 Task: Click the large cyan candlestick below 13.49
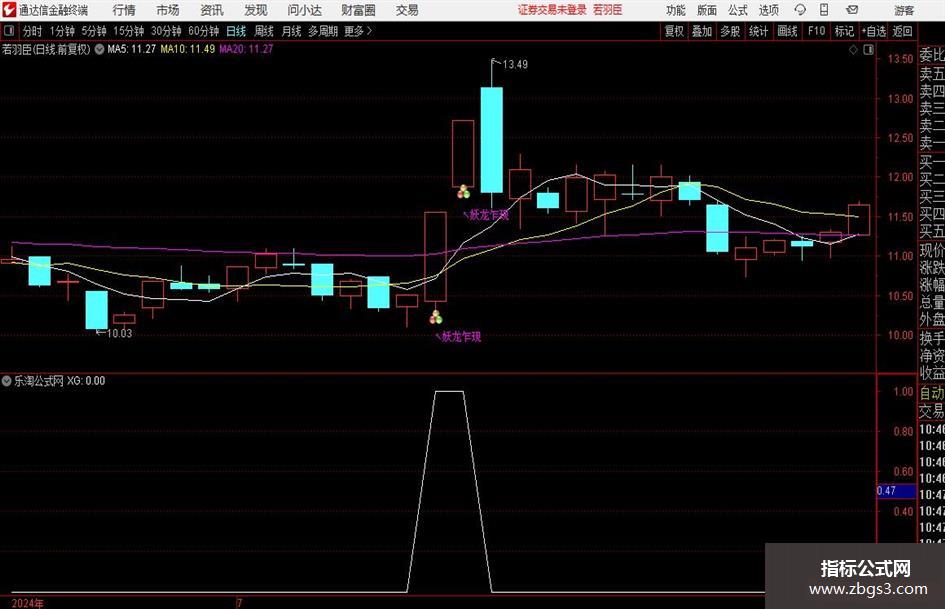click(x=492, y=140)
